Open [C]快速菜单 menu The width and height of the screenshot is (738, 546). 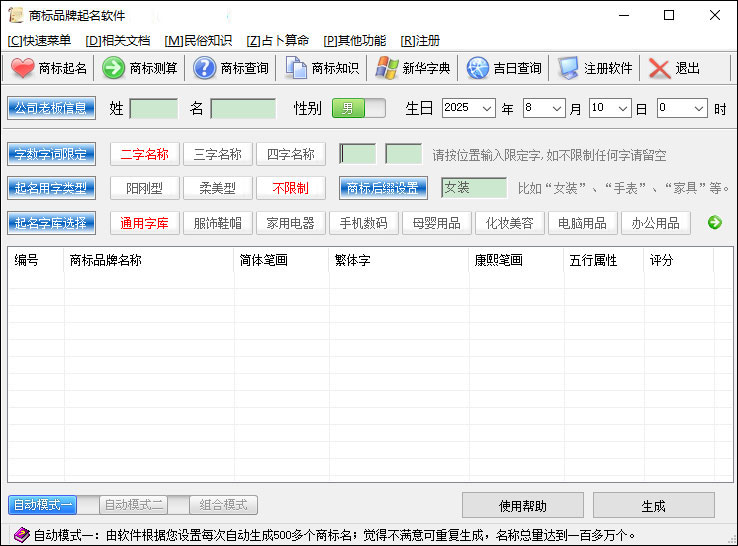(39, 41)
